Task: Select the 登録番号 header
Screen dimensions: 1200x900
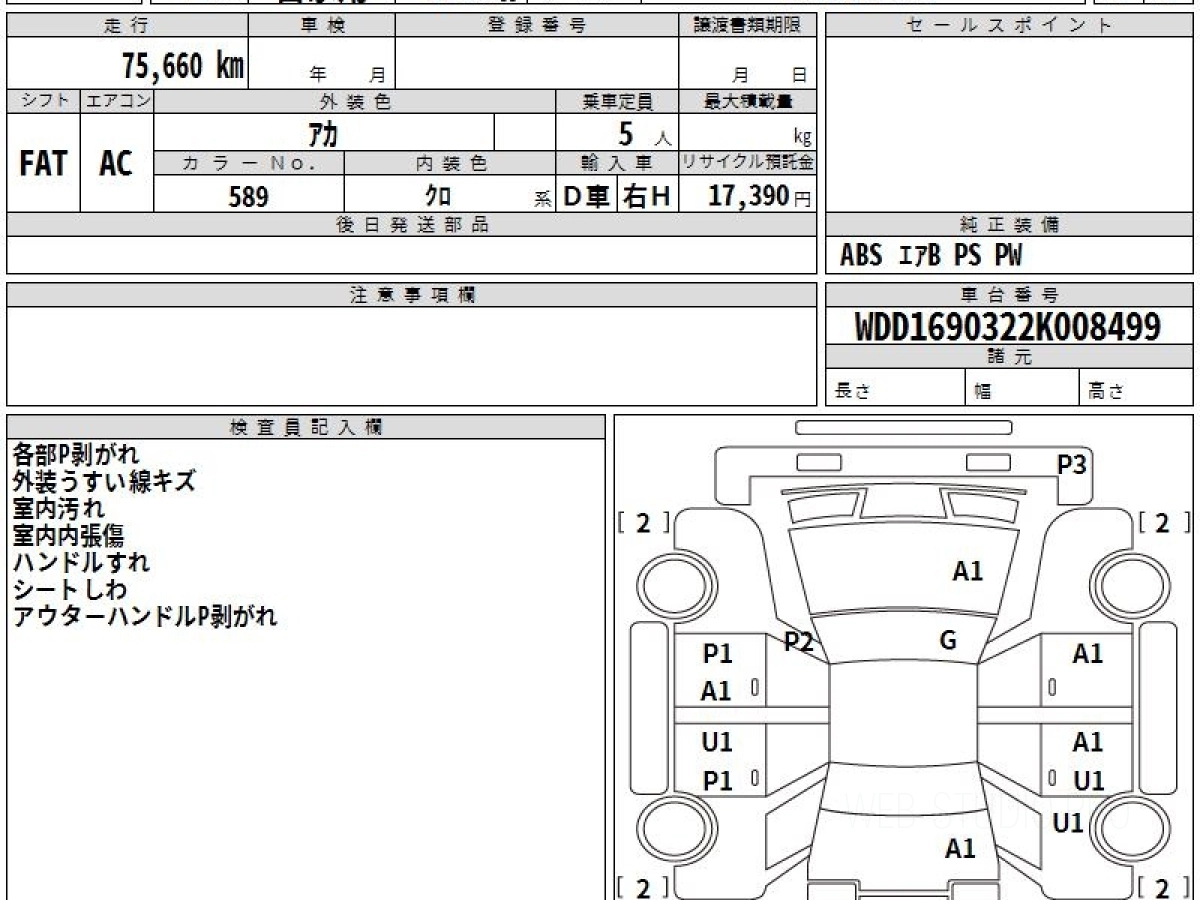Action: click(537, 26)
